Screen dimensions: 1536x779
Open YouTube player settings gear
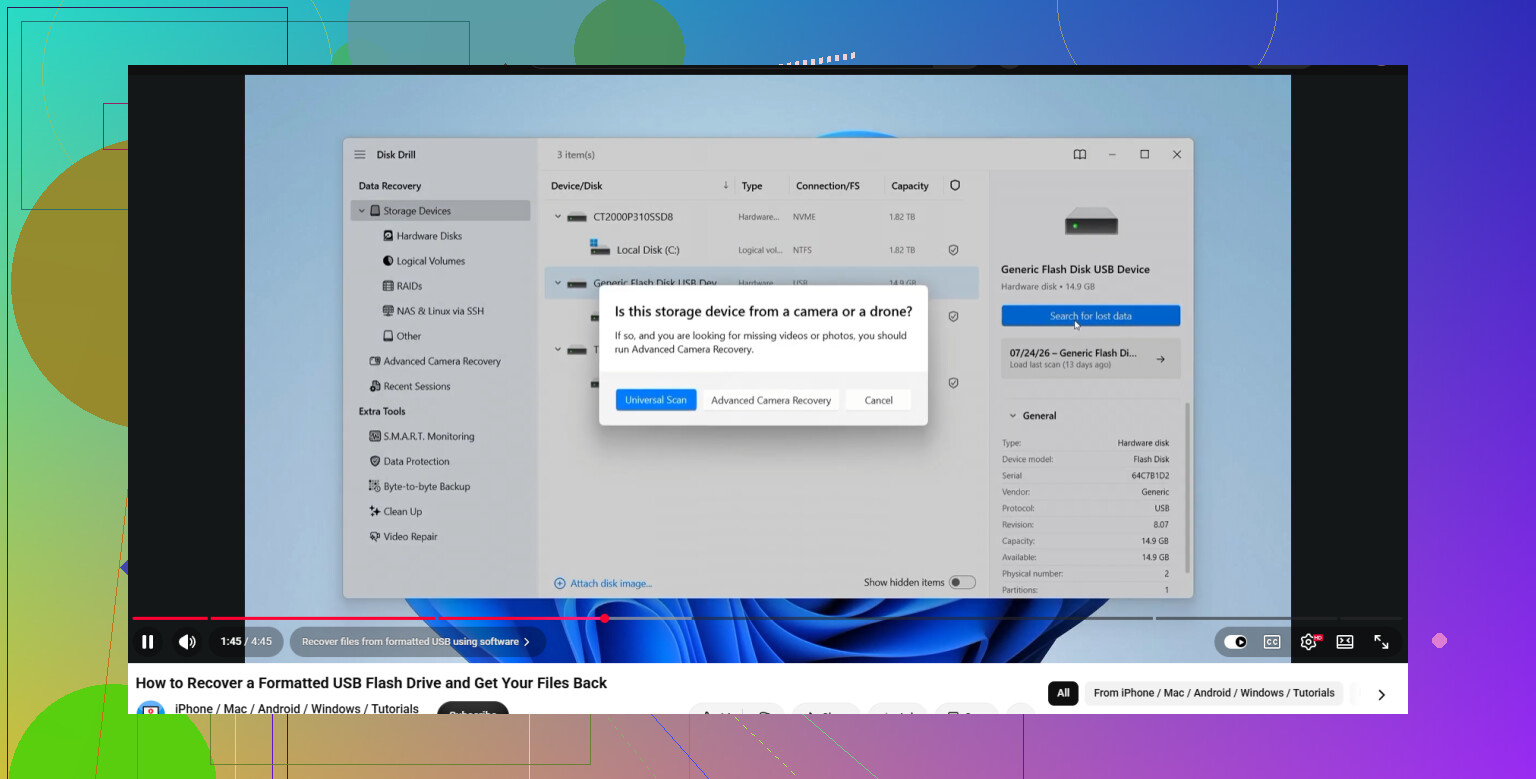point(1308,642)
